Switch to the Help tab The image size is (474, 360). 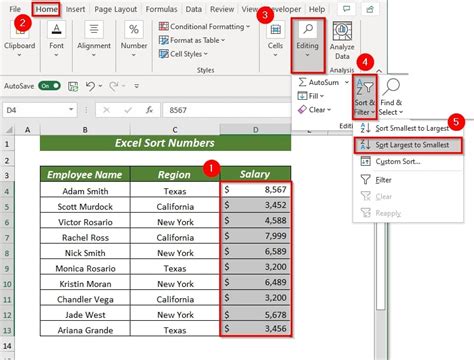tap(317, 9)
